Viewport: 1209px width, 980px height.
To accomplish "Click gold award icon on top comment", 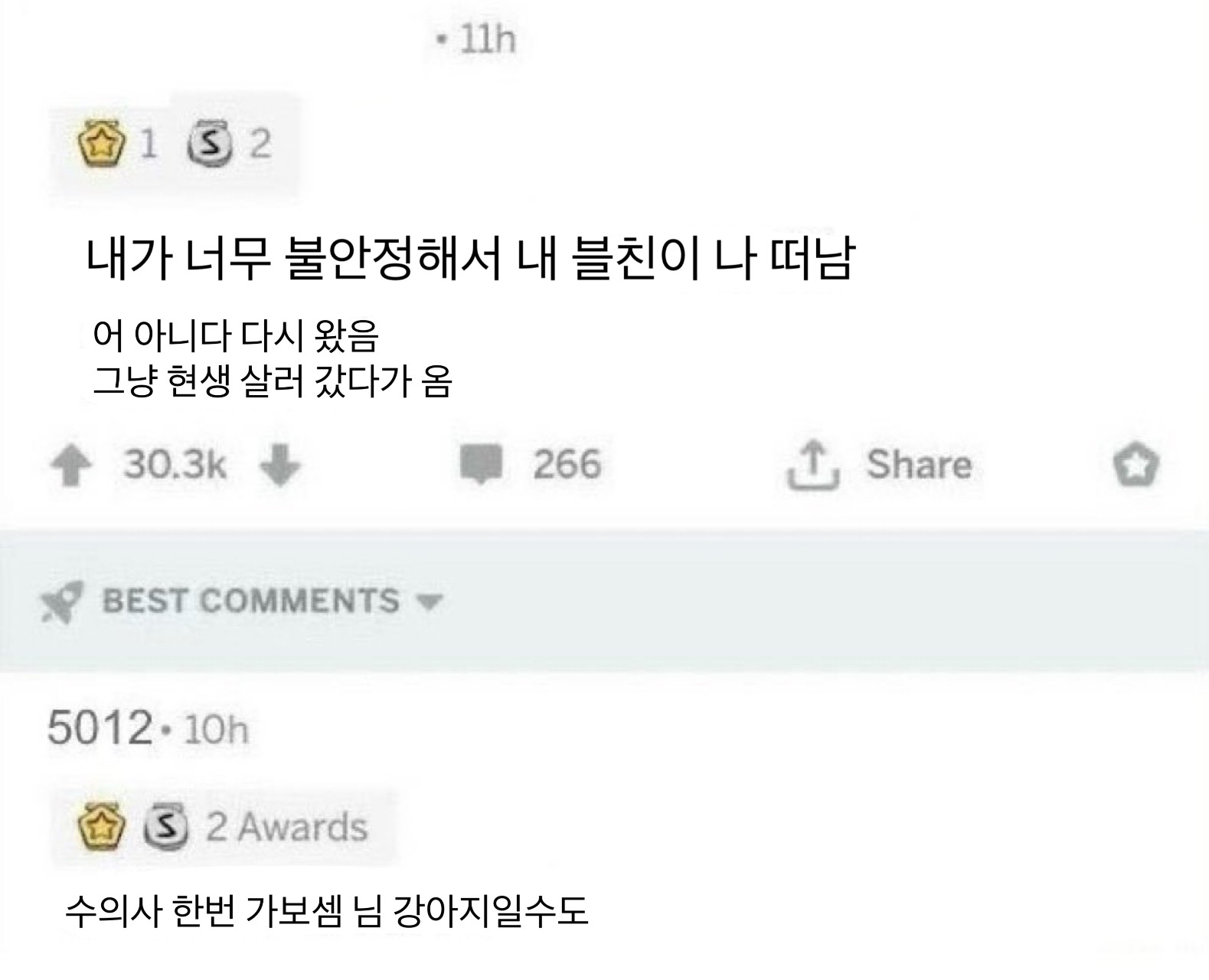I will point(101,827).
